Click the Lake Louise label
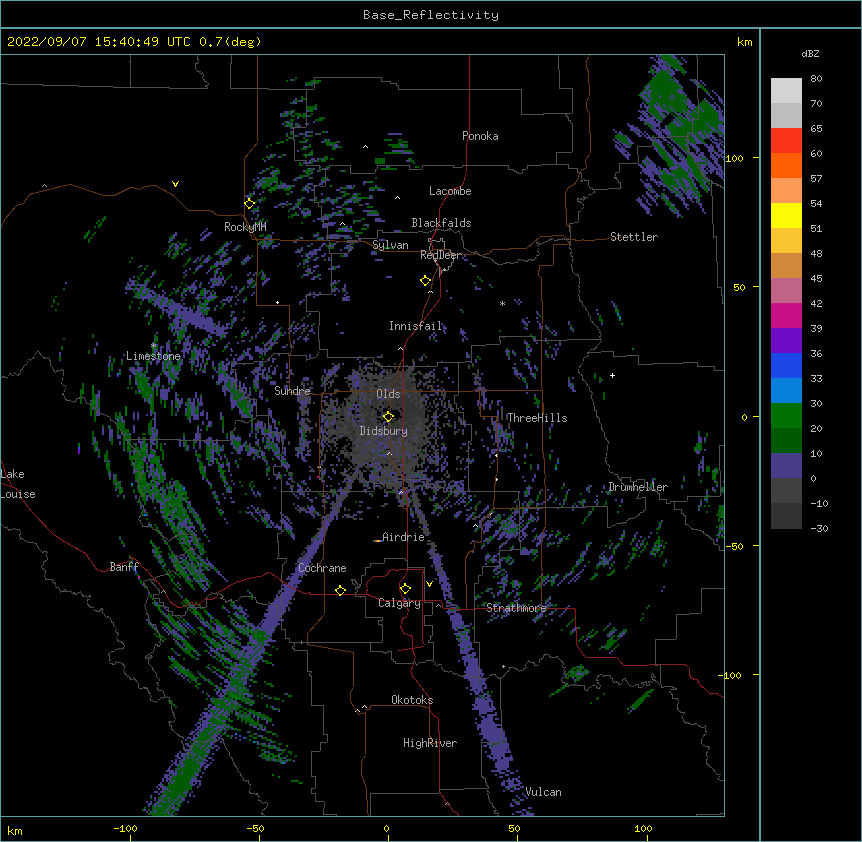The image size is (862, 842). click(x=16, y=484)
